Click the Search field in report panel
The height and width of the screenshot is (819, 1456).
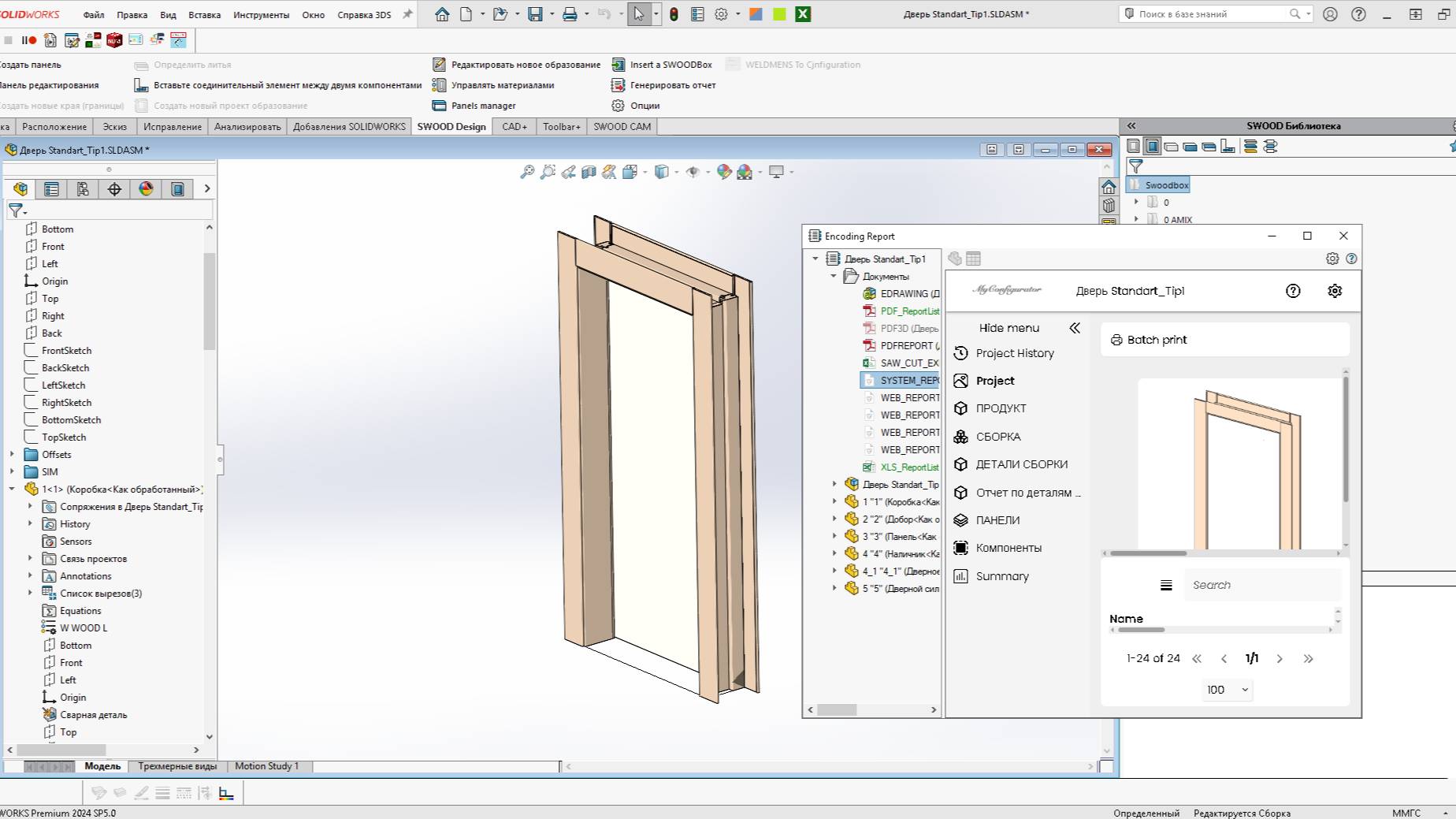point(1261,585)
